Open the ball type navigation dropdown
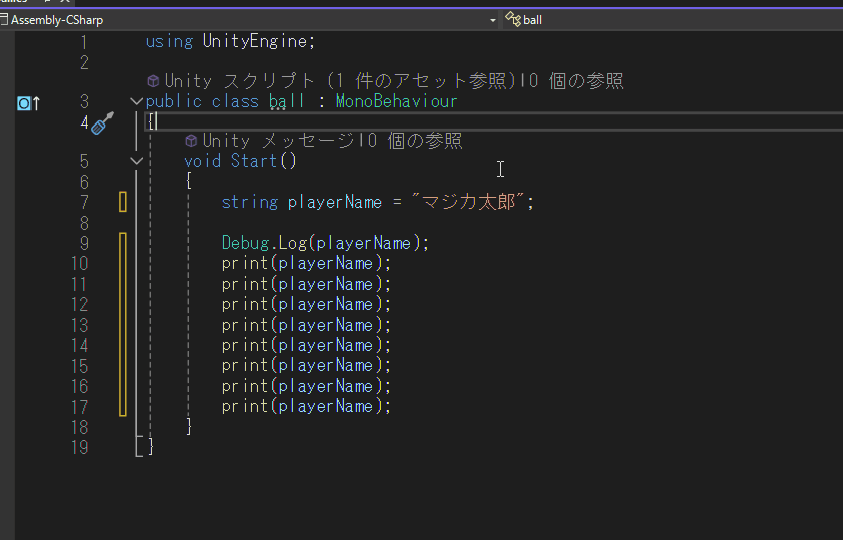The width and height of the screenshot is (843, 540). click(x=673, y=20)
